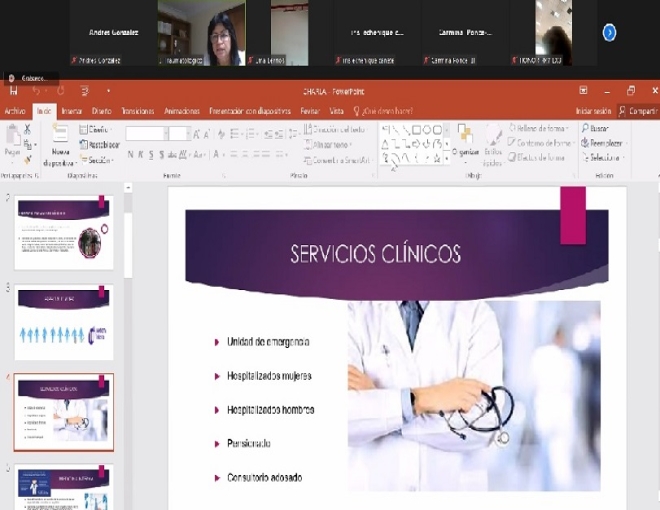Cut selection with the scissors icon
The image size is (660, 510).
click(27, 129)
